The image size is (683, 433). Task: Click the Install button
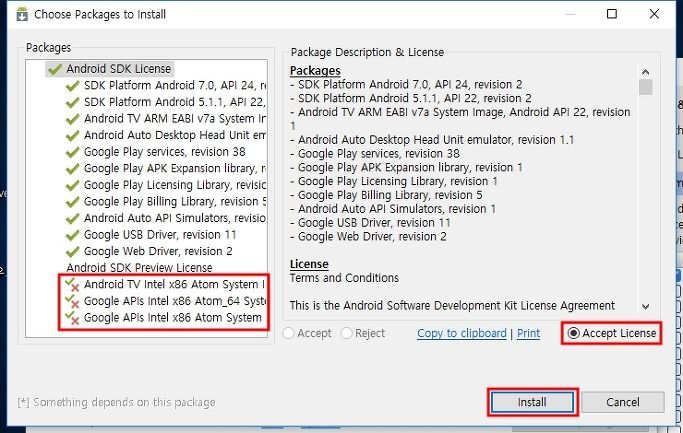coord(532,402)
